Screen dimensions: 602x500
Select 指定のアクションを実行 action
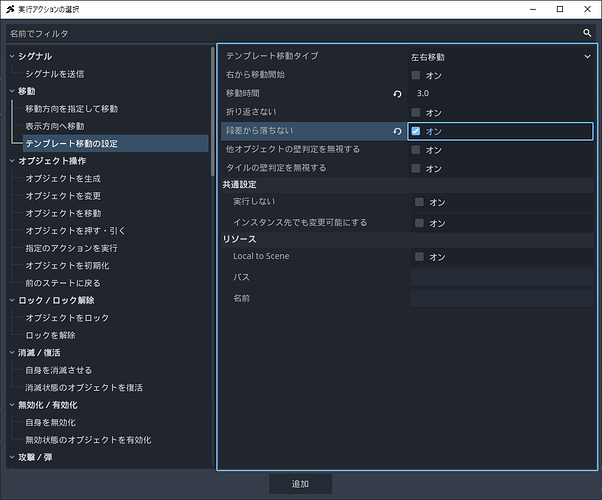pos(71,248)
